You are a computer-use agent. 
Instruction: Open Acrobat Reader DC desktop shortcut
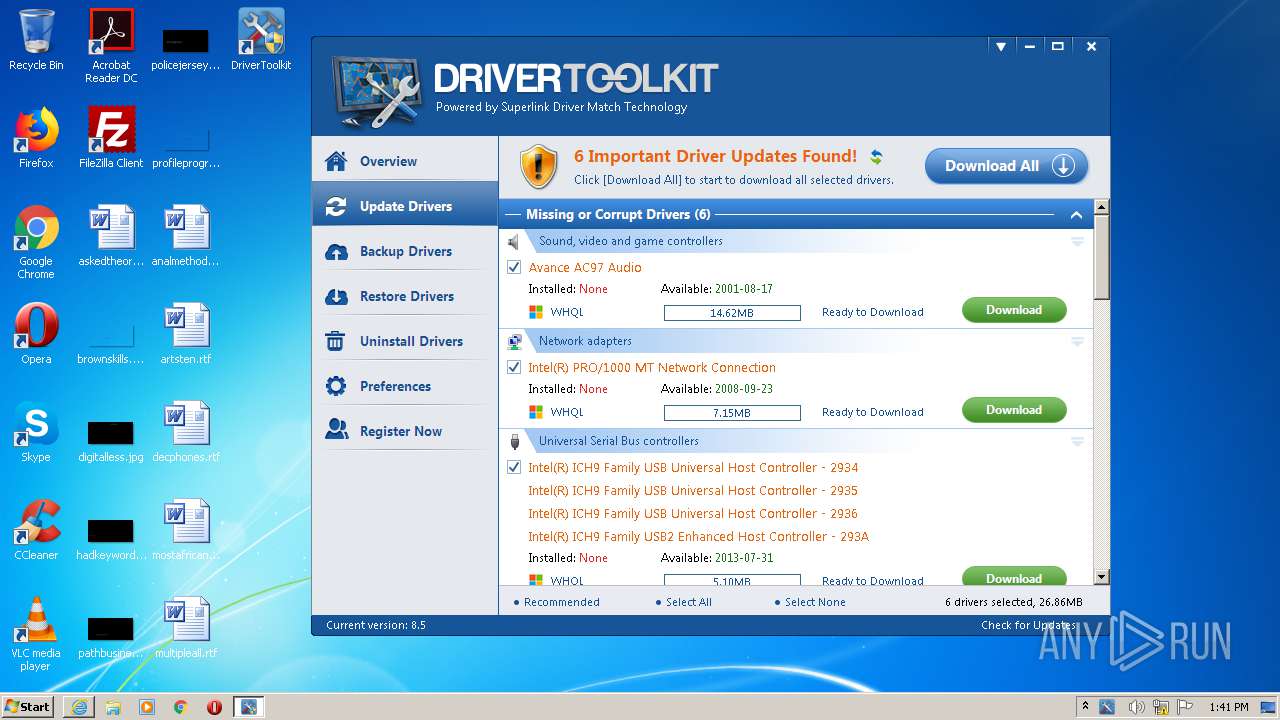coord(111,46)
